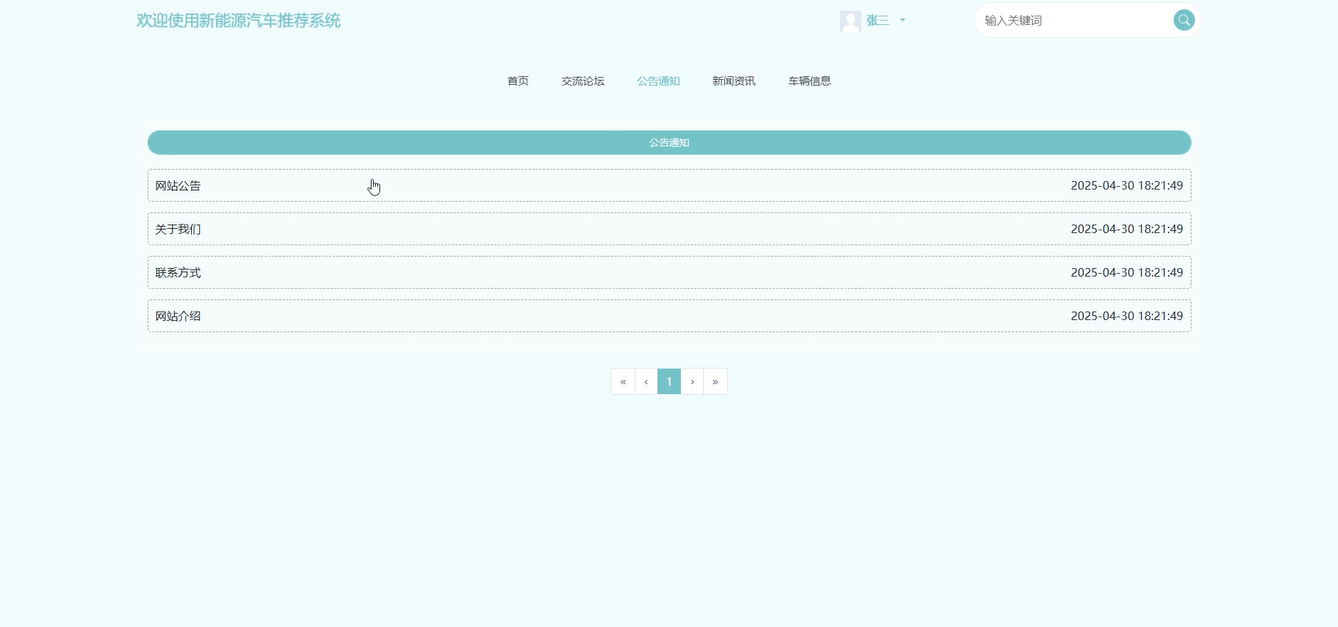Select the 公告通知 navigation item

658,81
